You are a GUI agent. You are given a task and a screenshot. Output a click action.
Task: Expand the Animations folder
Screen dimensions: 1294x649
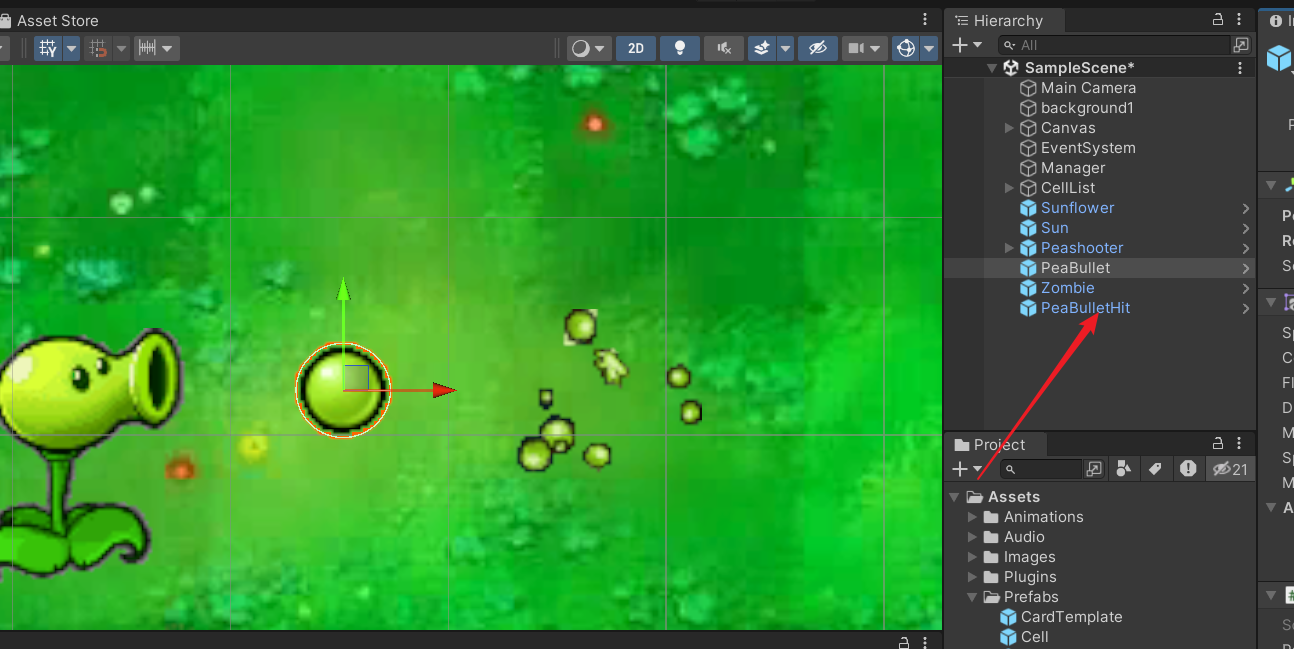pos(973,517)
